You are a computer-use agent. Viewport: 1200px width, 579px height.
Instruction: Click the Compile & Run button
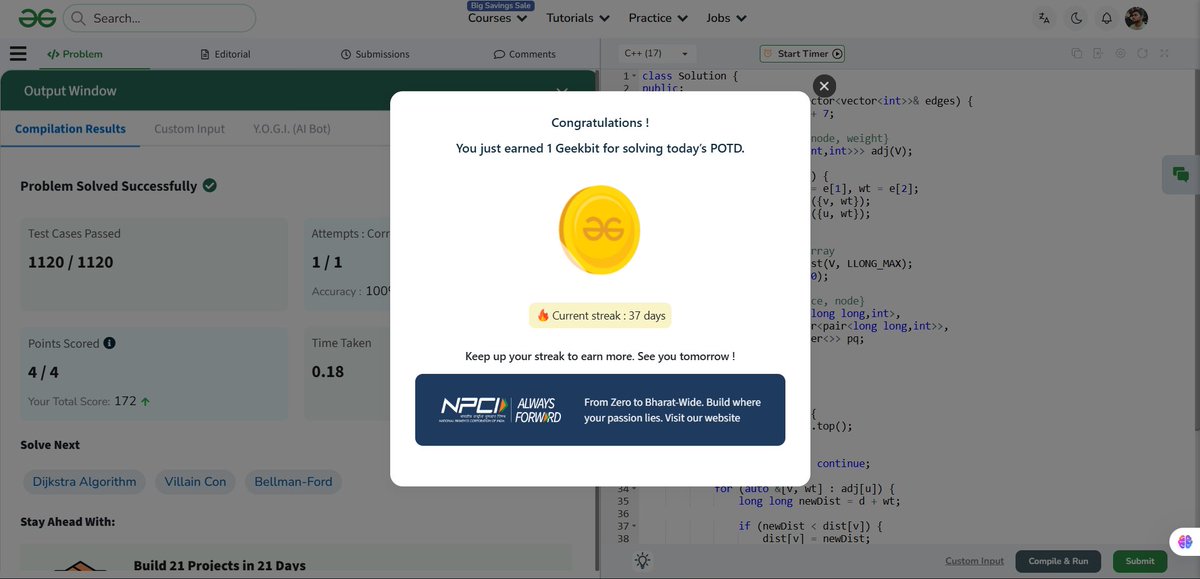click(x=1059, y=561)
